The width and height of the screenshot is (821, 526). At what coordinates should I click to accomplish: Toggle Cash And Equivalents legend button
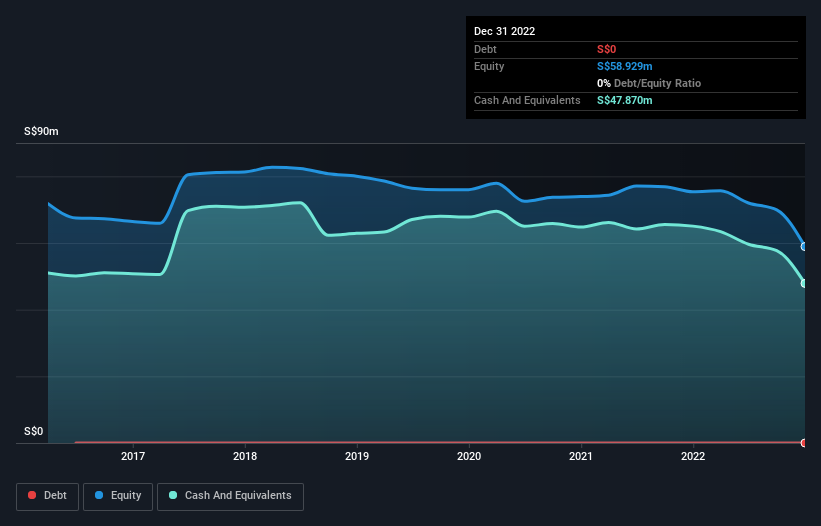pyautogui.click(x=230, y=496)
